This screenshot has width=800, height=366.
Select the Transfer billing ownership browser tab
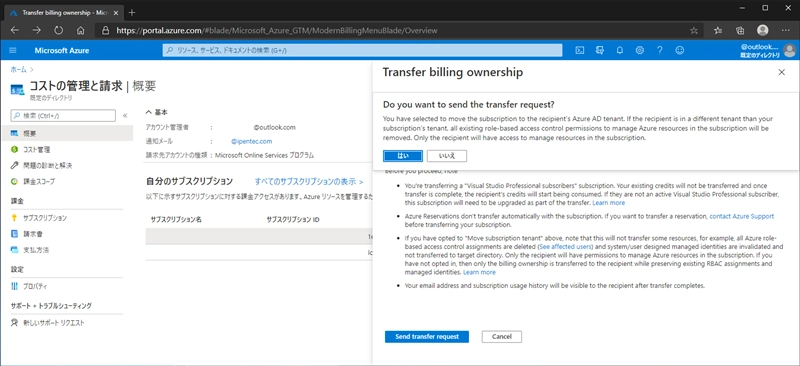coord(63,12)
